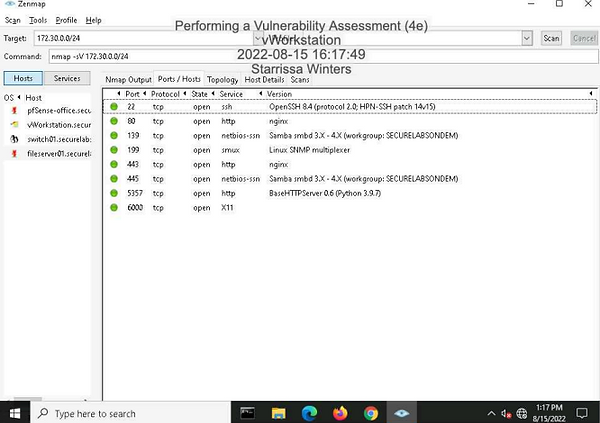
Task: Click the OS icon for pfSense-office host
Action: (x=14, y=111)
